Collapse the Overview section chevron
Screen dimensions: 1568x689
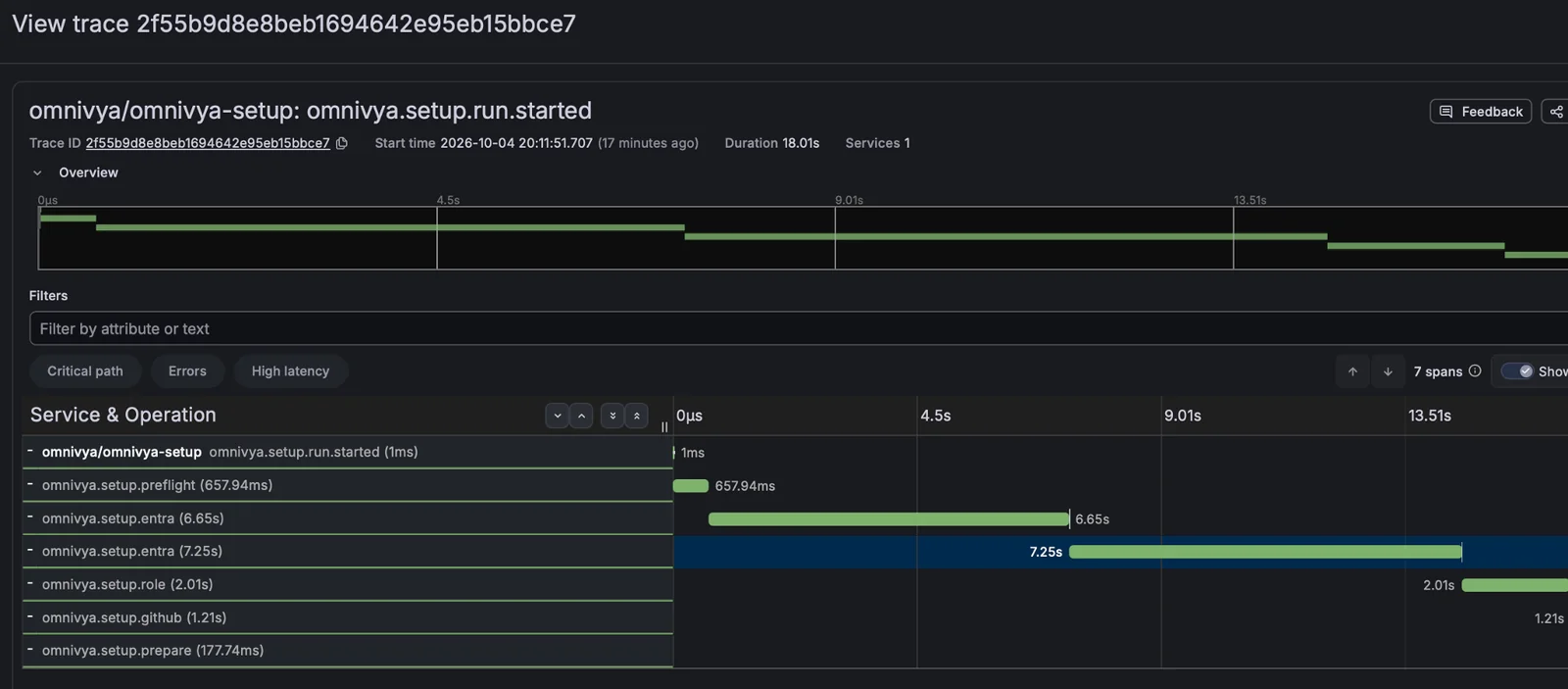click(37, 172)
